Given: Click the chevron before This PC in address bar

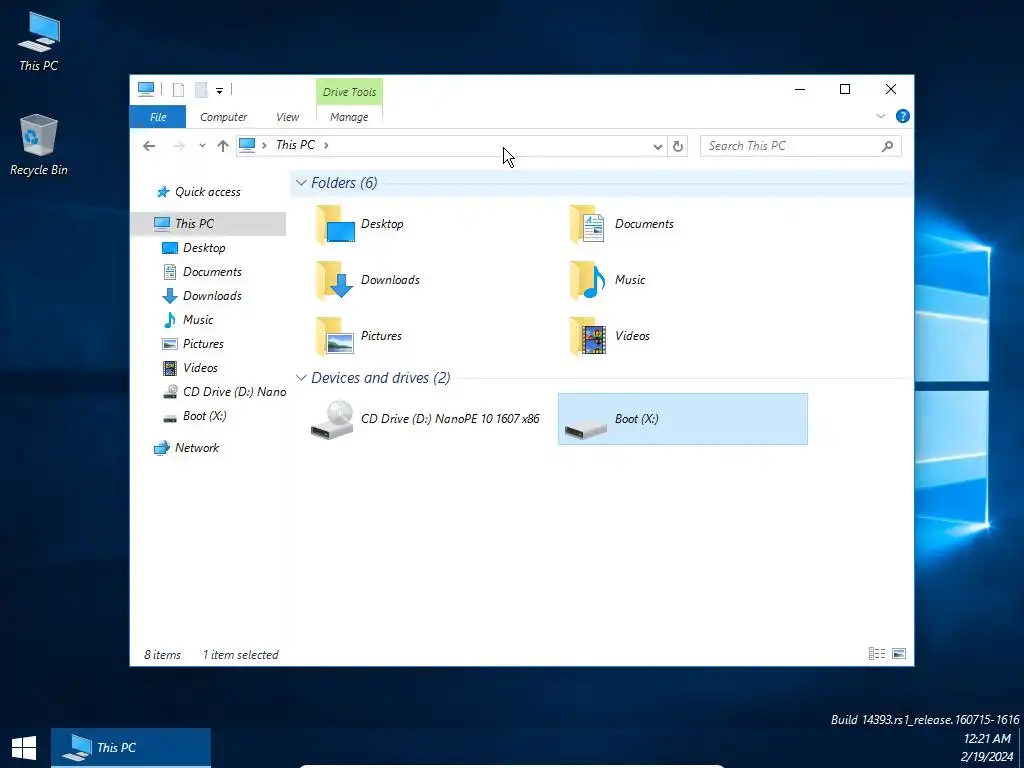Looking at the screenshot, I should (x=264, y=146).
